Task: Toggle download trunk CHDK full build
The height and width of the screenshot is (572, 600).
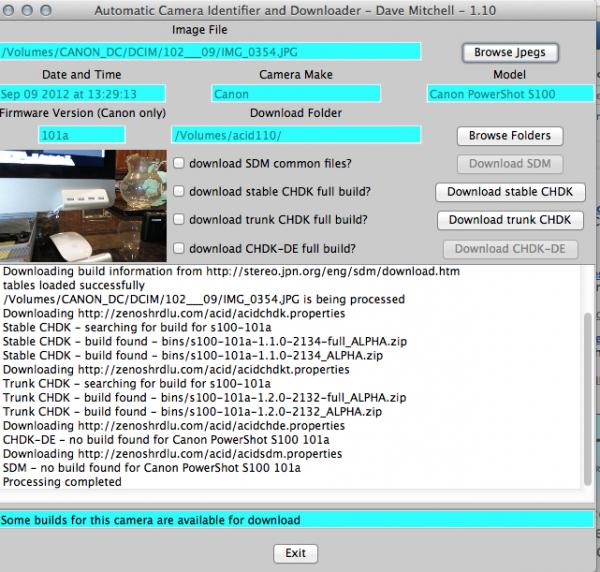Action: 179,220
